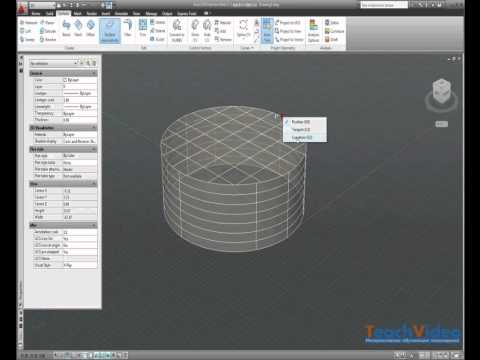The width and height of the screenshot is (480, 360).
Task: Click the Hide CV tool
Action: point(207,30)
